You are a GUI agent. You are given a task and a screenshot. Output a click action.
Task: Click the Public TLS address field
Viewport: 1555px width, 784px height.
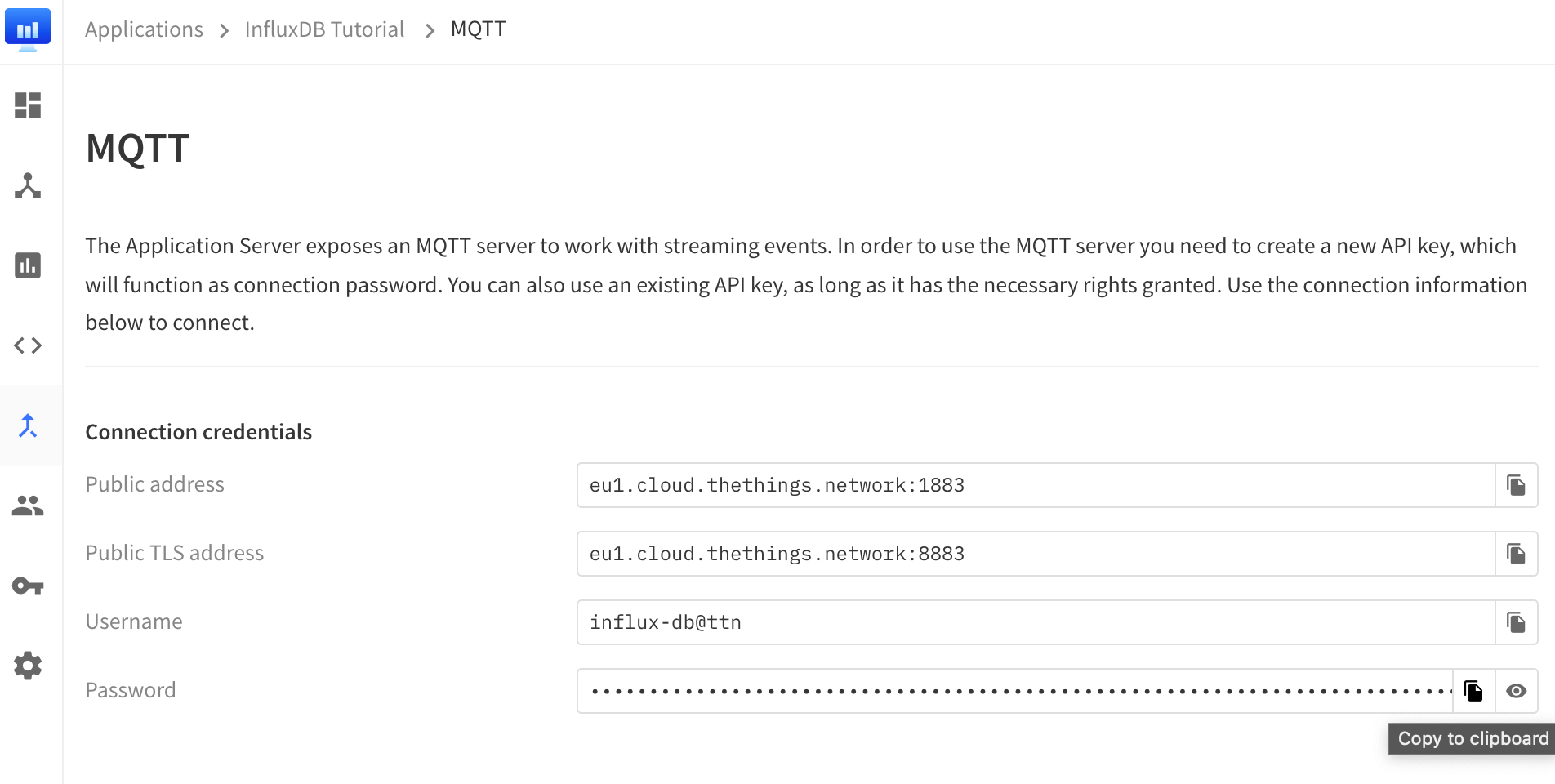pos(1035,554)
